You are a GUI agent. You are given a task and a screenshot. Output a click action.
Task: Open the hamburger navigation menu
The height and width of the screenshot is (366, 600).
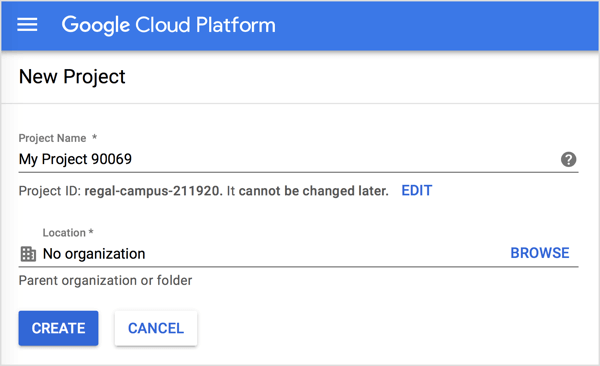click(27, 25)
